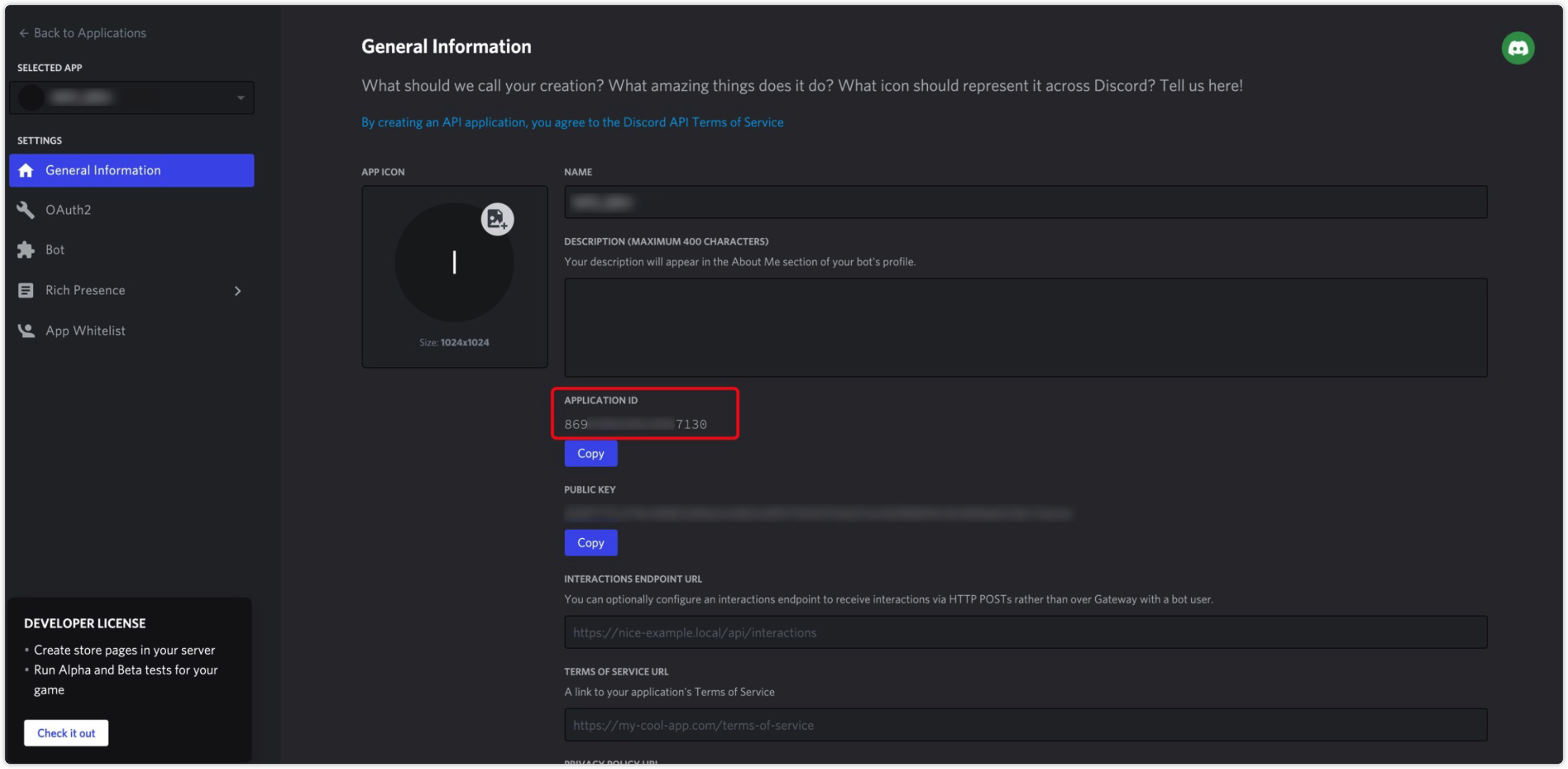Open the OAuth2 settings page
The image size is (1568, 769).
pos(68,210)
